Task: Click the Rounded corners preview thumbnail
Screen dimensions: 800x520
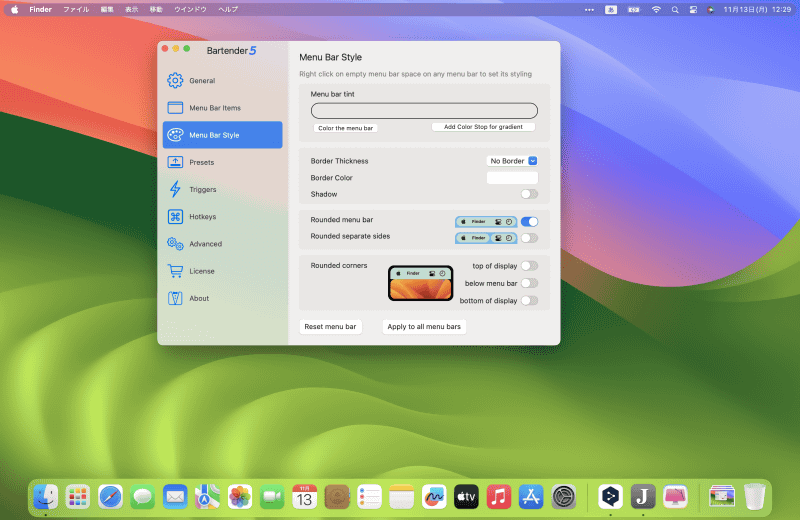Action: 420,283
